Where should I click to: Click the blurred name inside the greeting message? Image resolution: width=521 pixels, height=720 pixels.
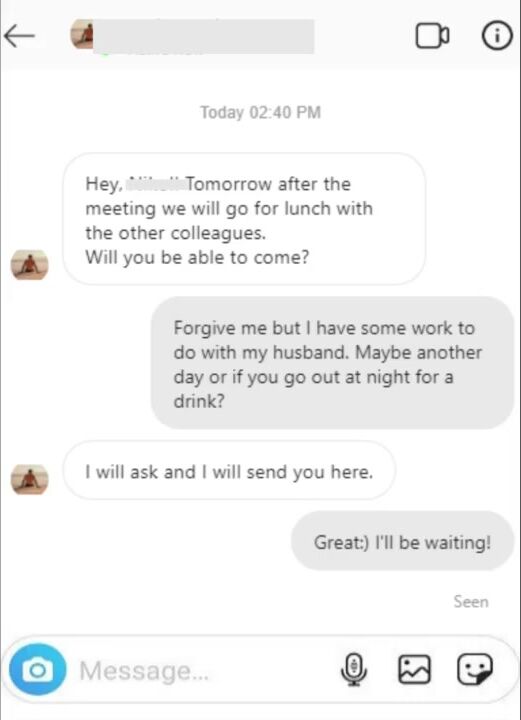pyautogui.click(x=155, y=183)
